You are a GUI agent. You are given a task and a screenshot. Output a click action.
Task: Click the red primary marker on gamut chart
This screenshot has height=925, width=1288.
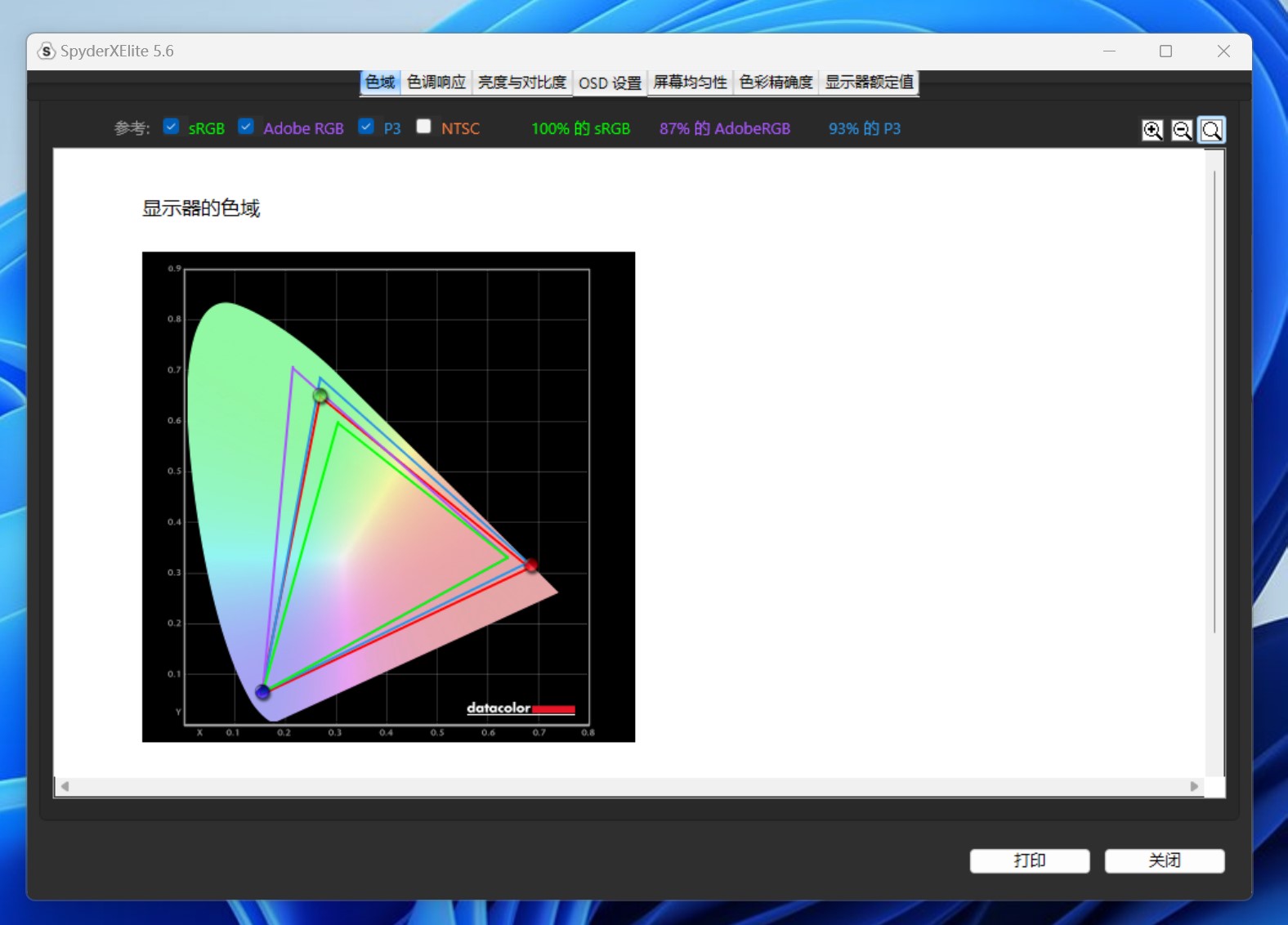pos(531,565)
